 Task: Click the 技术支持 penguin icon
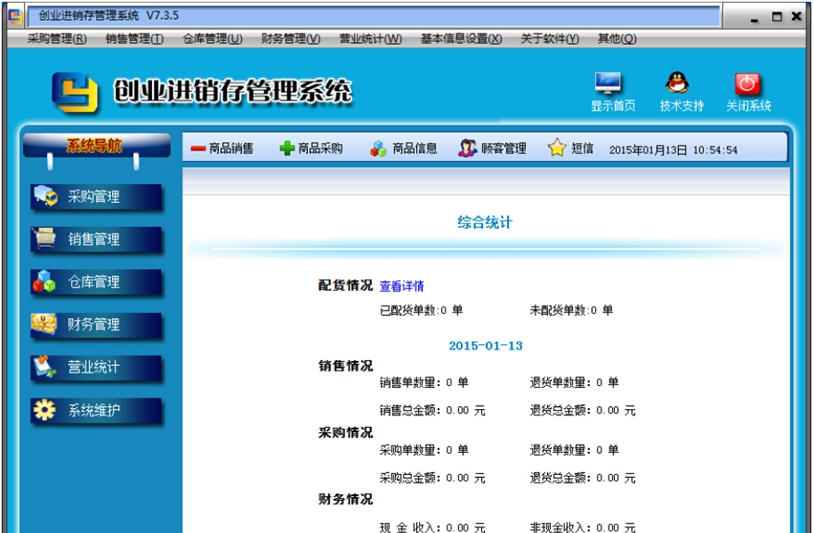point(677,83)
